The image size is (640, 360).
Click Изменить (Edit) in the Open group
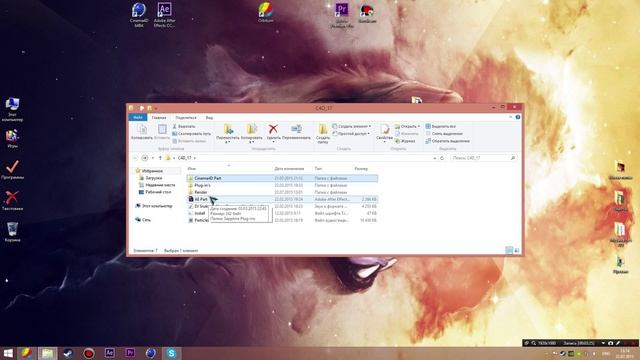[407, 134]
